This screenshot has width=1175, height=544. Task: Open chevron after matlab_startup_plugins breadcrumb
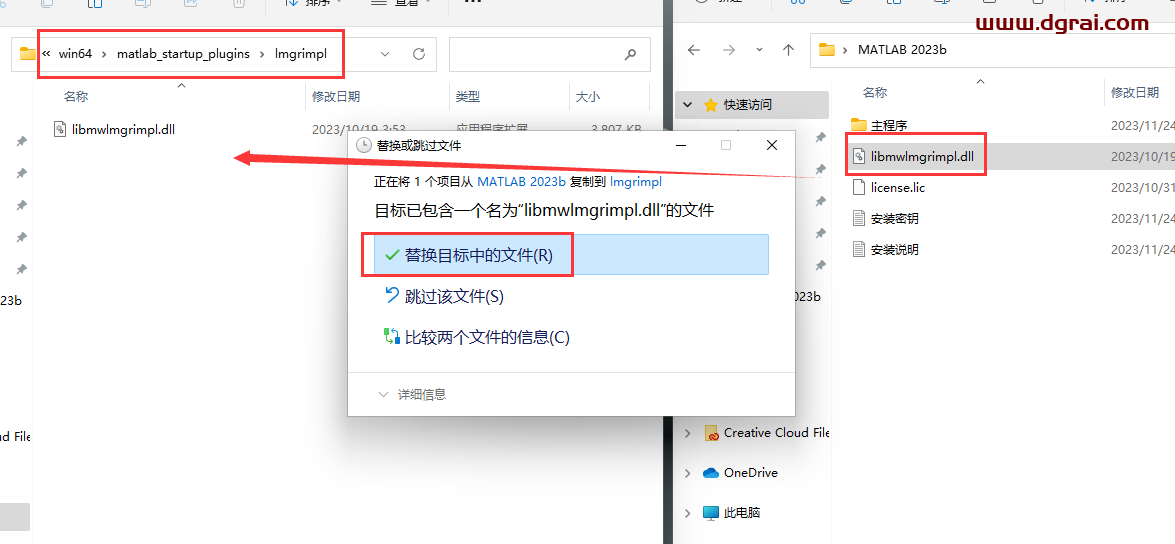coord(262,54)
